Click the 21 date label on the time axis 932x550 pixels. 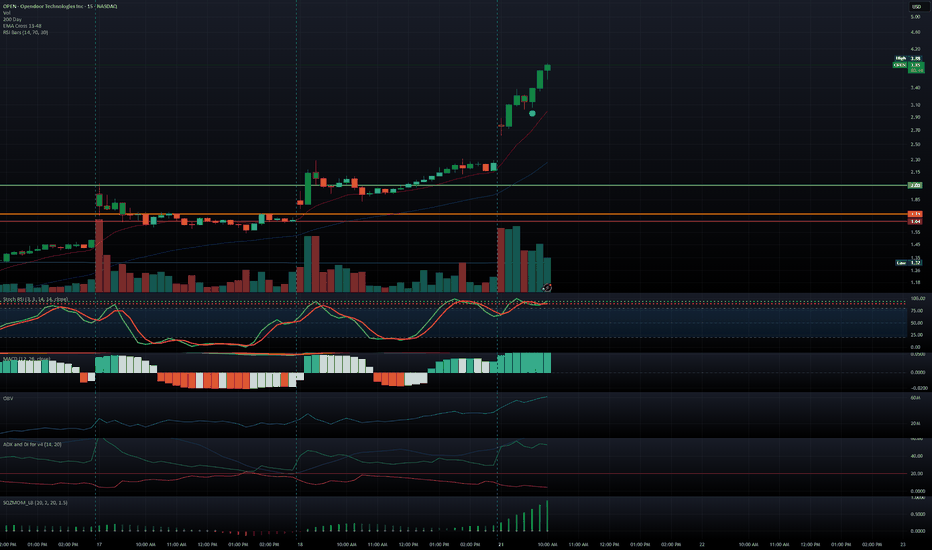point(501,544)
